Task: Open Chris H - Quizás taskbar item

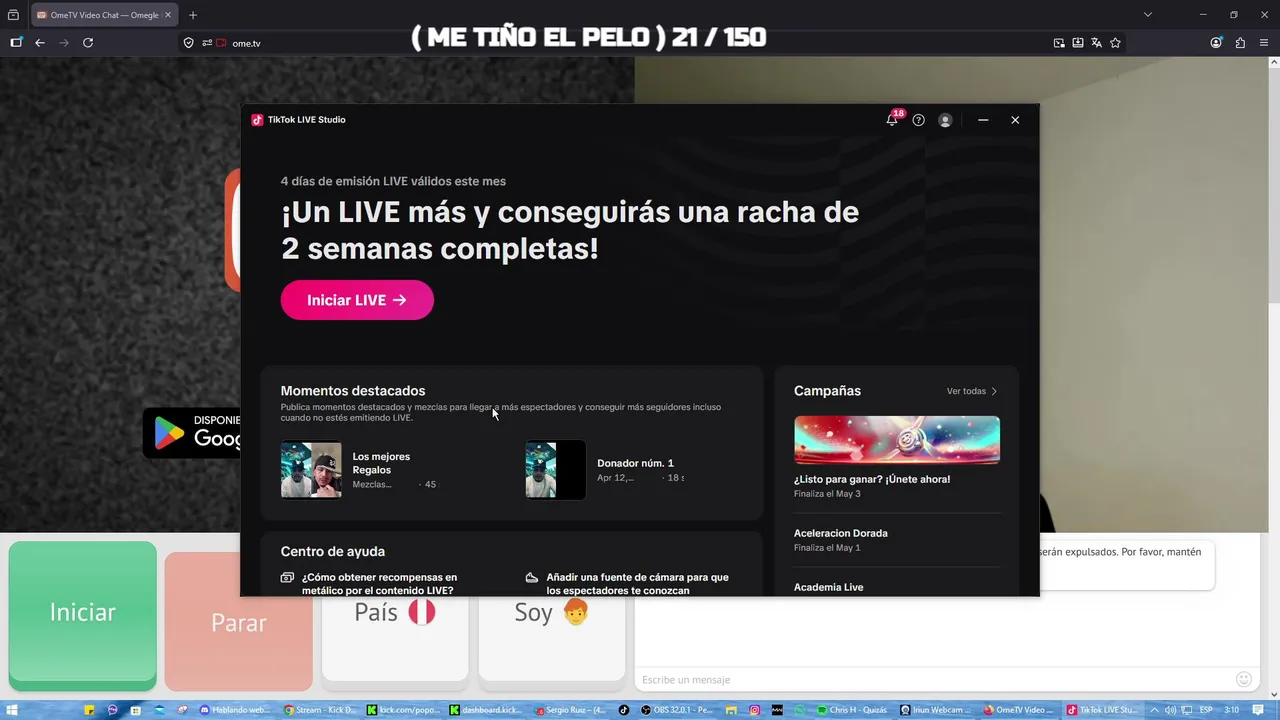Action: point(853,710)
